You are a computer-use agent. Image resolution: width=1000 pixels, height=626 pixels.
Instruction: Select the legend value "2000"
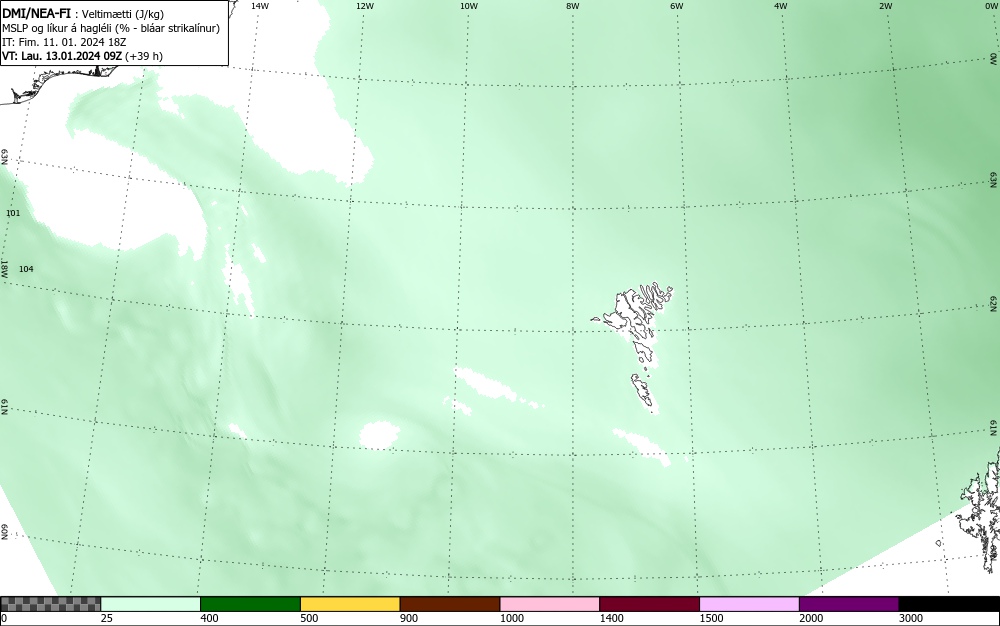(x=811, y=618)
